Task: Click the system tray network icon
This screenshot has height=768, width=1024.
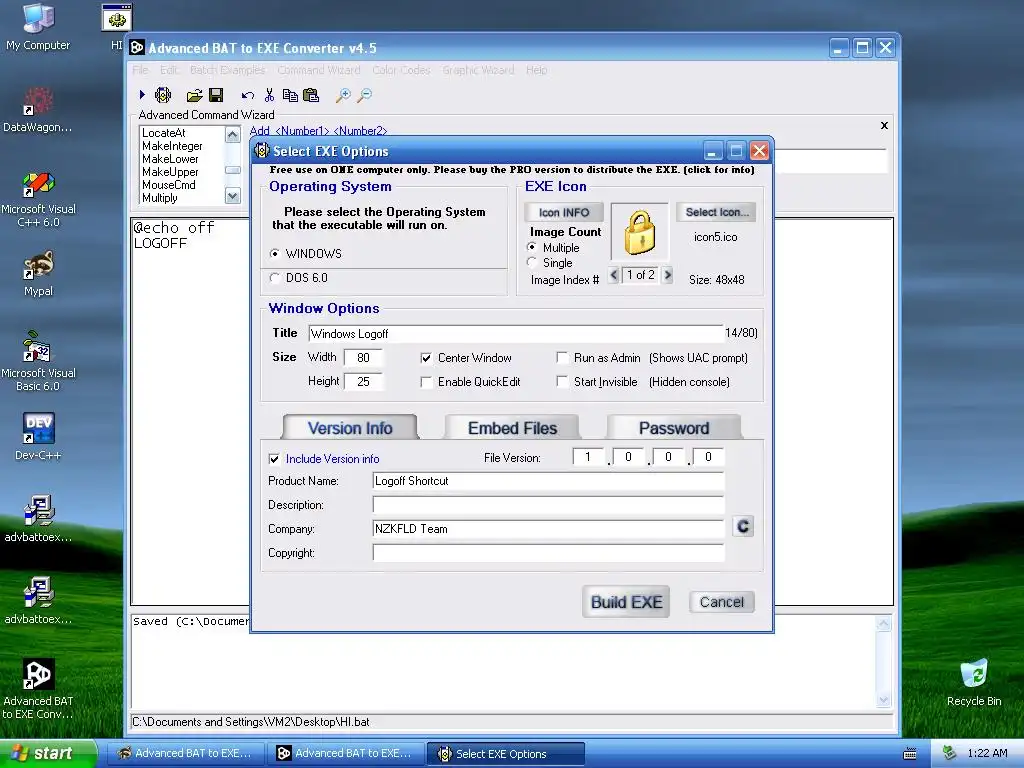Action: pos(949,753)
